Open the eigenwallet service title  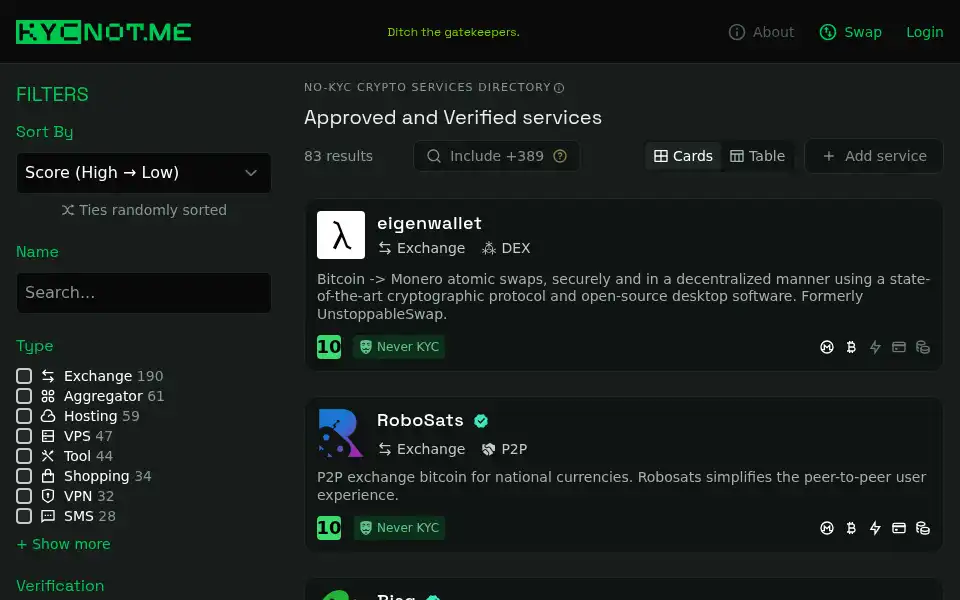point(429,223)
